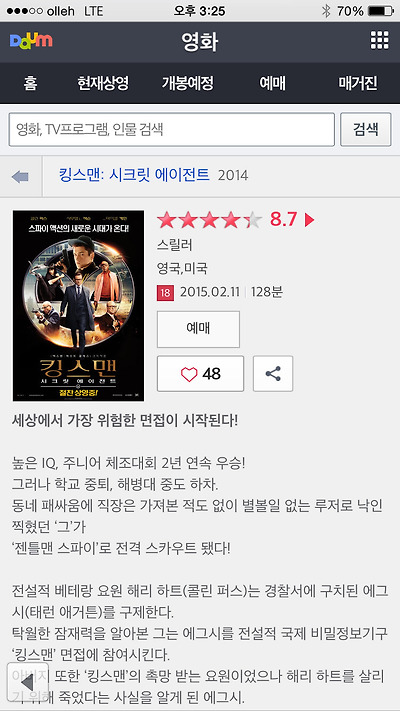400x711 pixels.
Task: Go to the 예매 navigation tab
Action: 273,83
